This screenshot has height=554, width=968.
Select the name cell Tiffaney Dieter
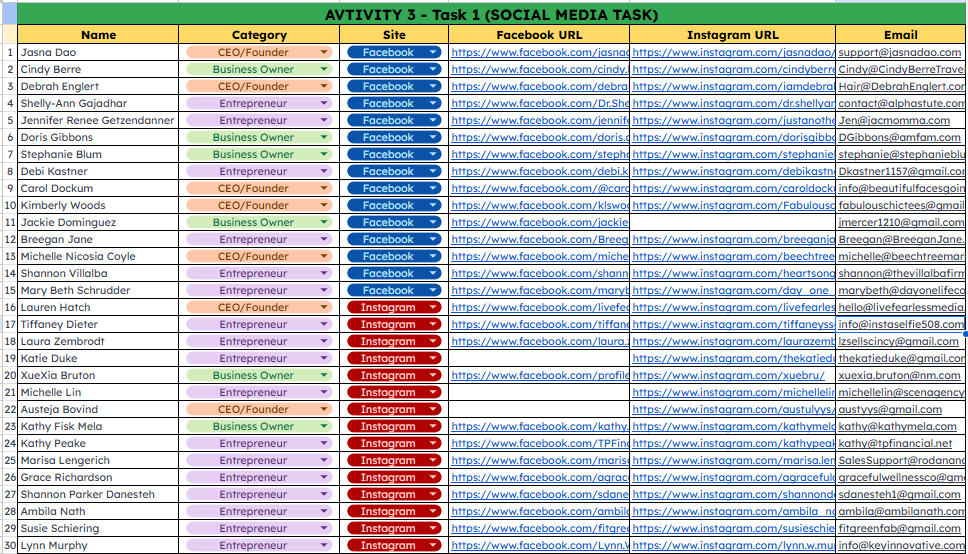(98, 324)
